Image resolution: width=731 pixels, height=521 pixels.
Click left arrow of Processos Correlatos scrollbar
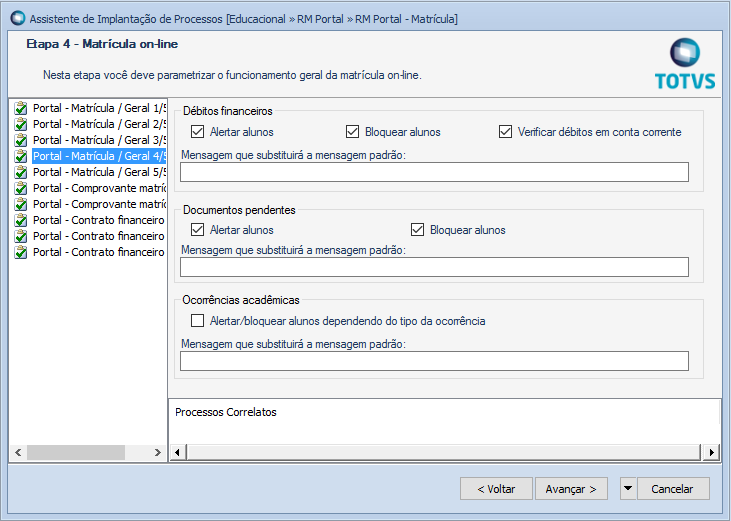coord(177,452)
